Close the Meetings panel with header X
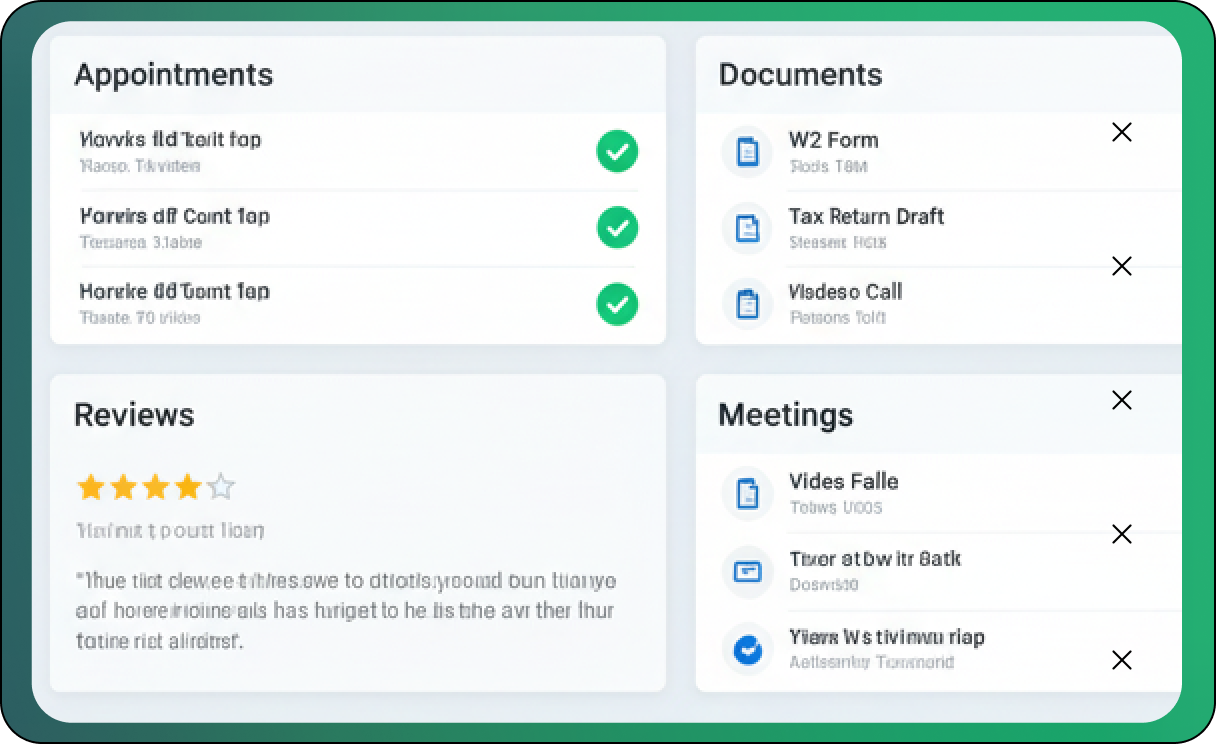 [x=1122, y=400]
